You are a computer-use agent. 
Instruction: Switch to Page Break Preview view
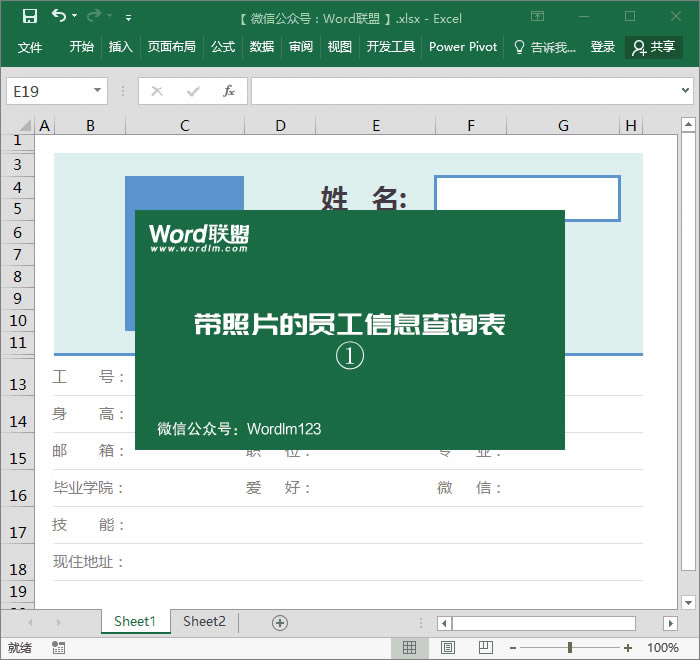[486, 648]
